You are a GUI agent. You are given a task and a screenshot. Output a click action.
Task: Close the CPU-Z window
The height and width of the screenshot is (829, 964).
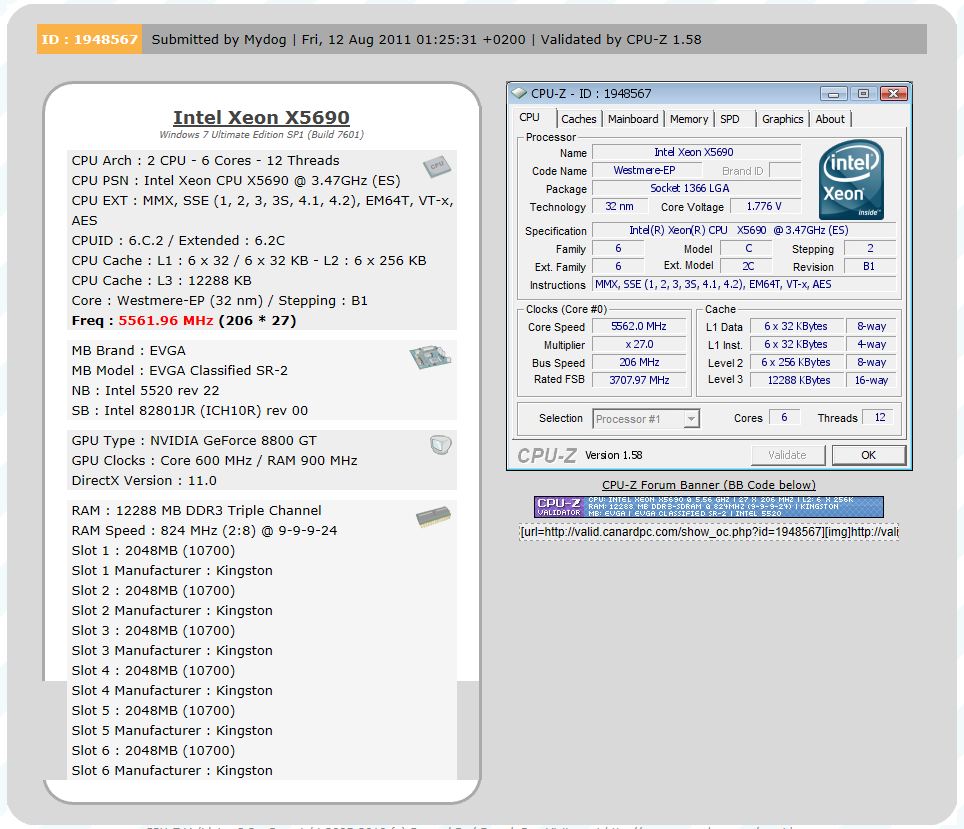pos(893,94)
